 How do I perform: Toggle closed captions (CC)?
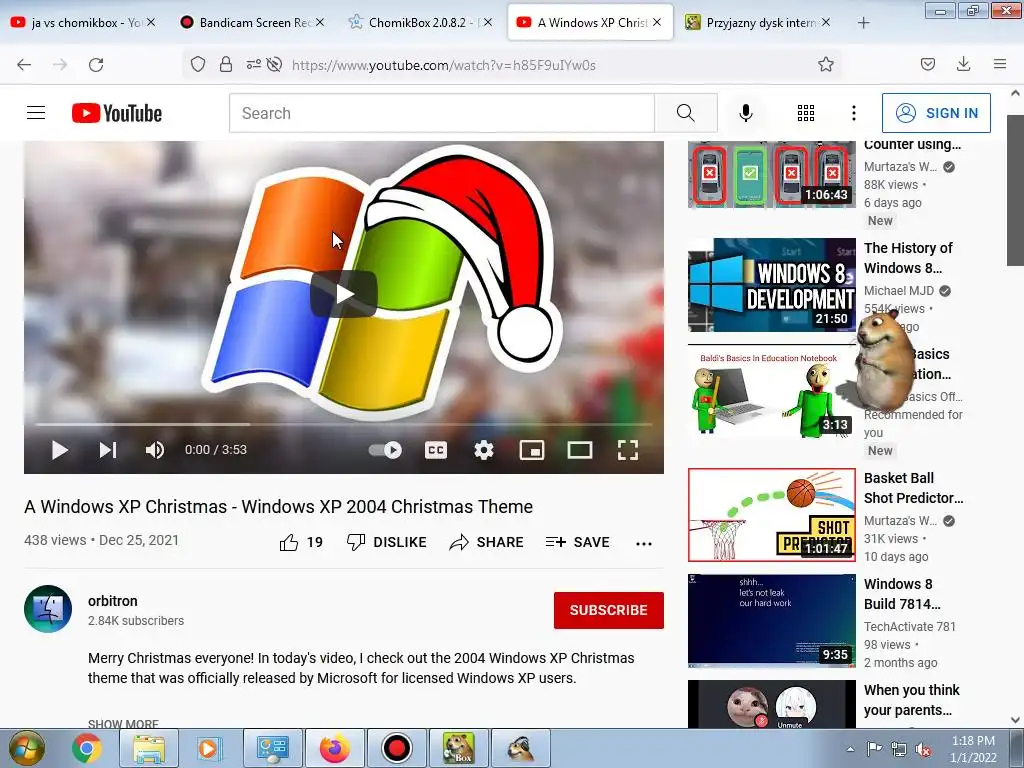(x=436, y=450)
